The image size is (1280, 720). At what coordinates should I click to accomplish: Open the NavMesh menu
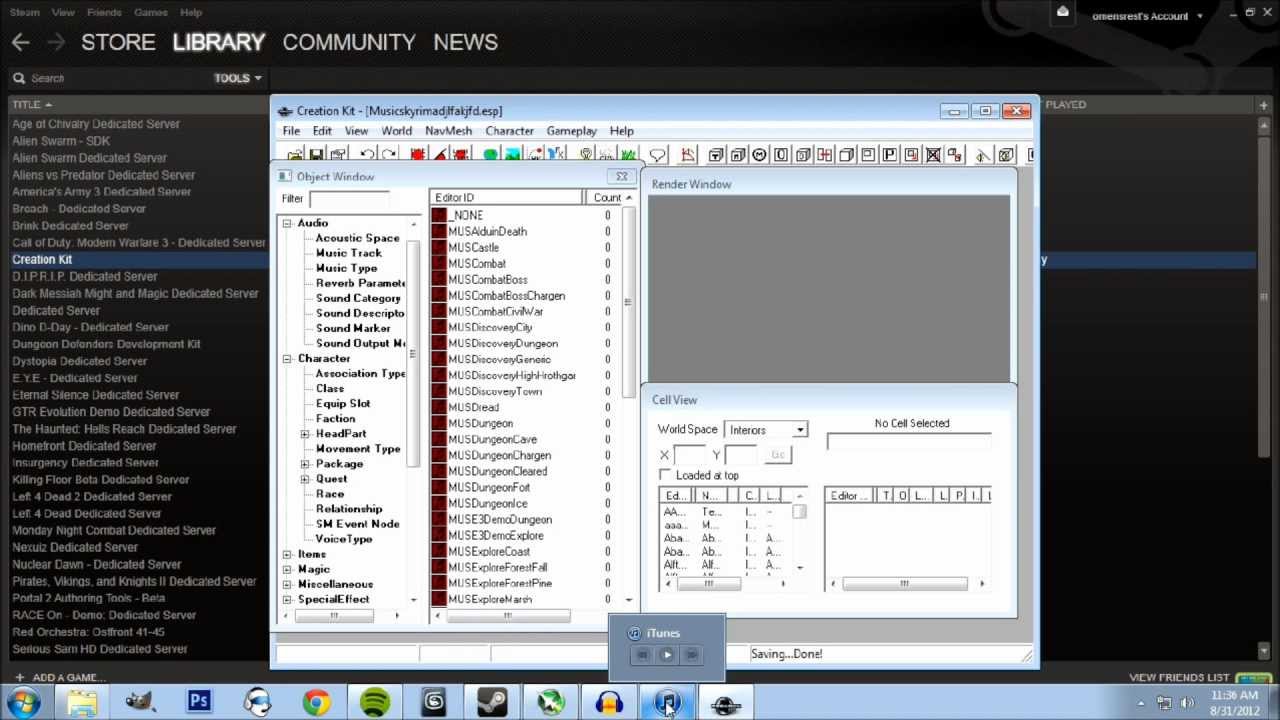coord(448,131)
